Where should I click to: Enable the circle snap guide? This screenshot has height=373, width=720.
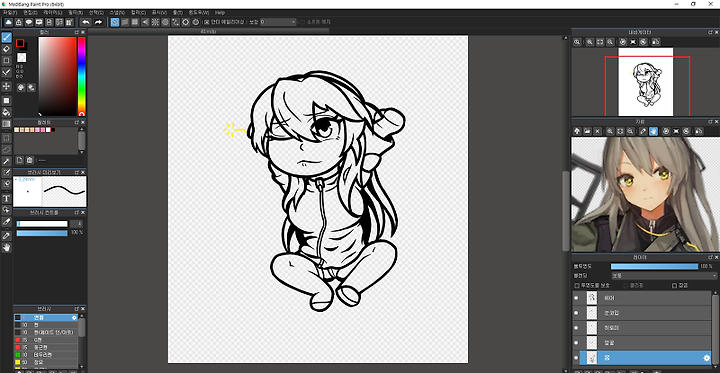[x=165, y=22]
